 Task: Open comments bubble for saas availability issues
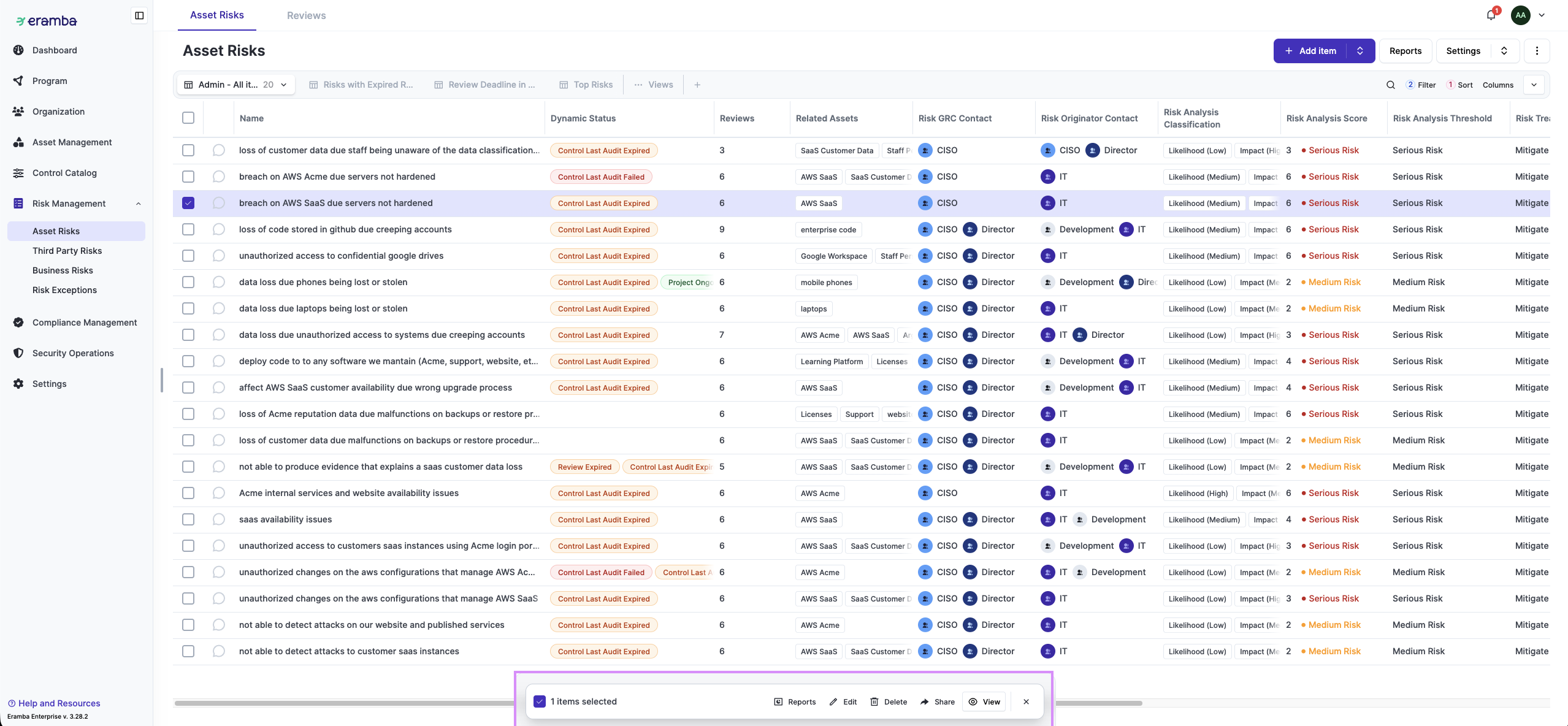tap(218, 519)
